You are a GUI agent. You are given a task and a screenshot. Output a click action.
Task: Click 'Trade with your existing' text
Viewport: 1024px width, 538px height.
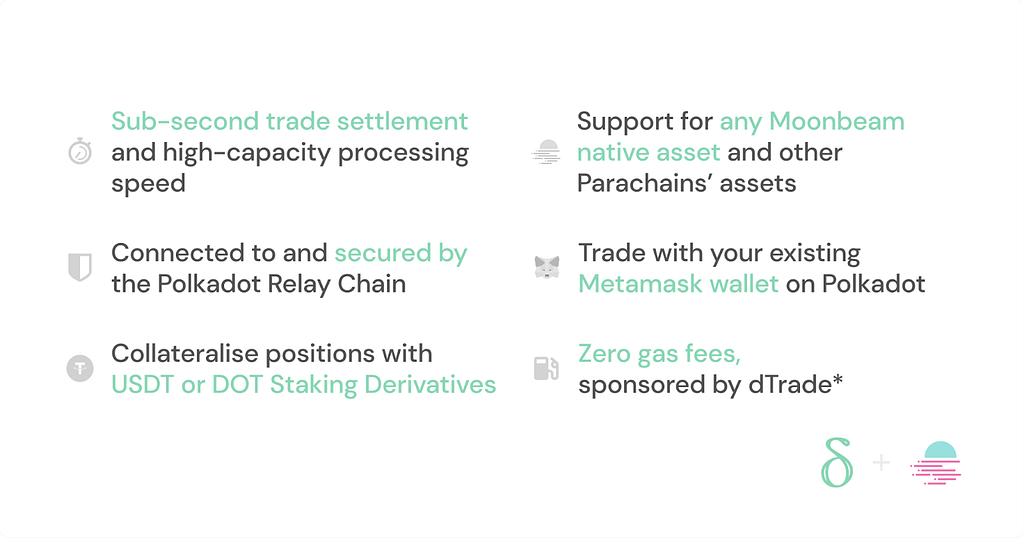(x=719, y=253)
